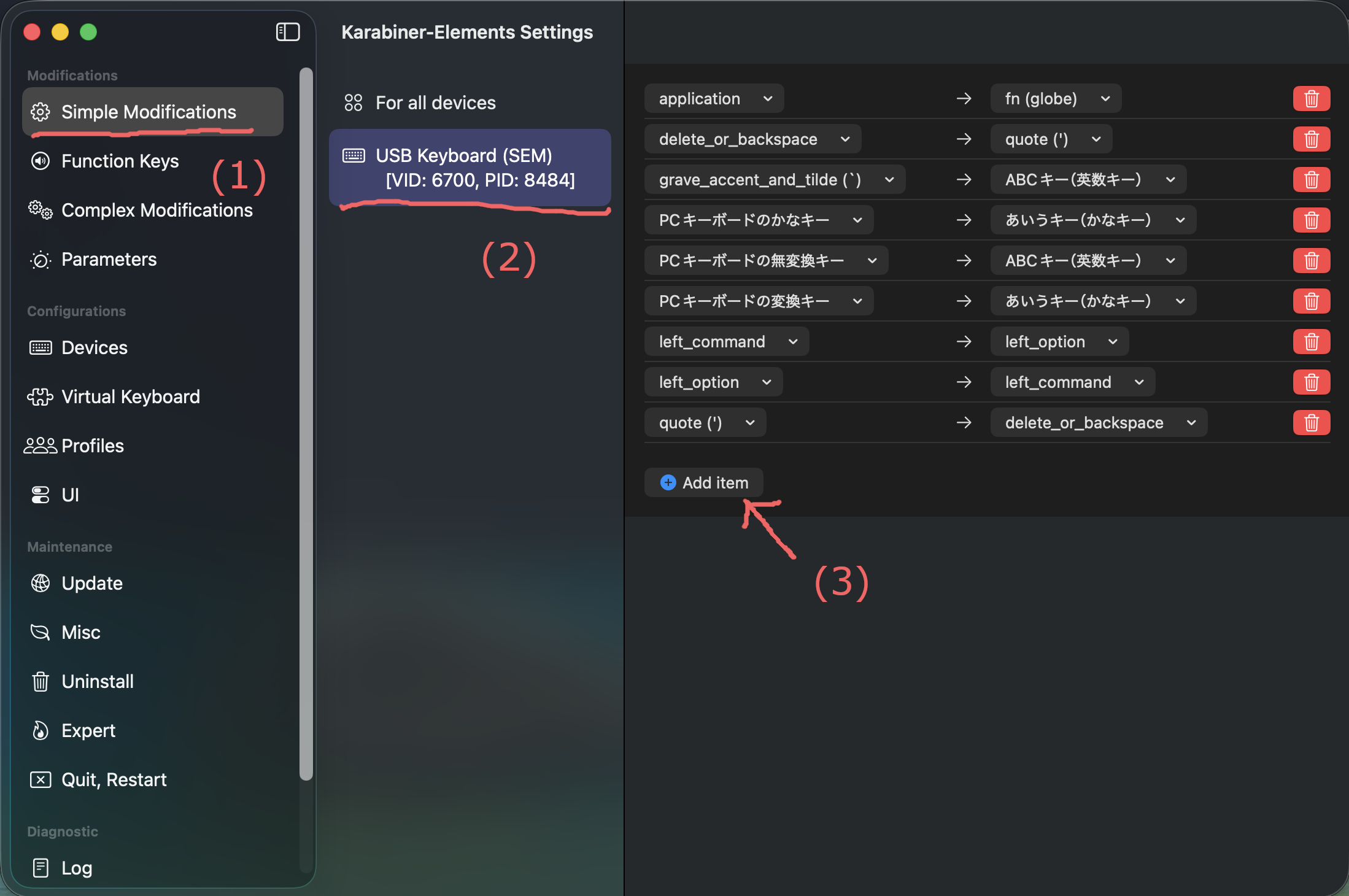Go to the Update section
The image size is (1349, 896).
153,583
